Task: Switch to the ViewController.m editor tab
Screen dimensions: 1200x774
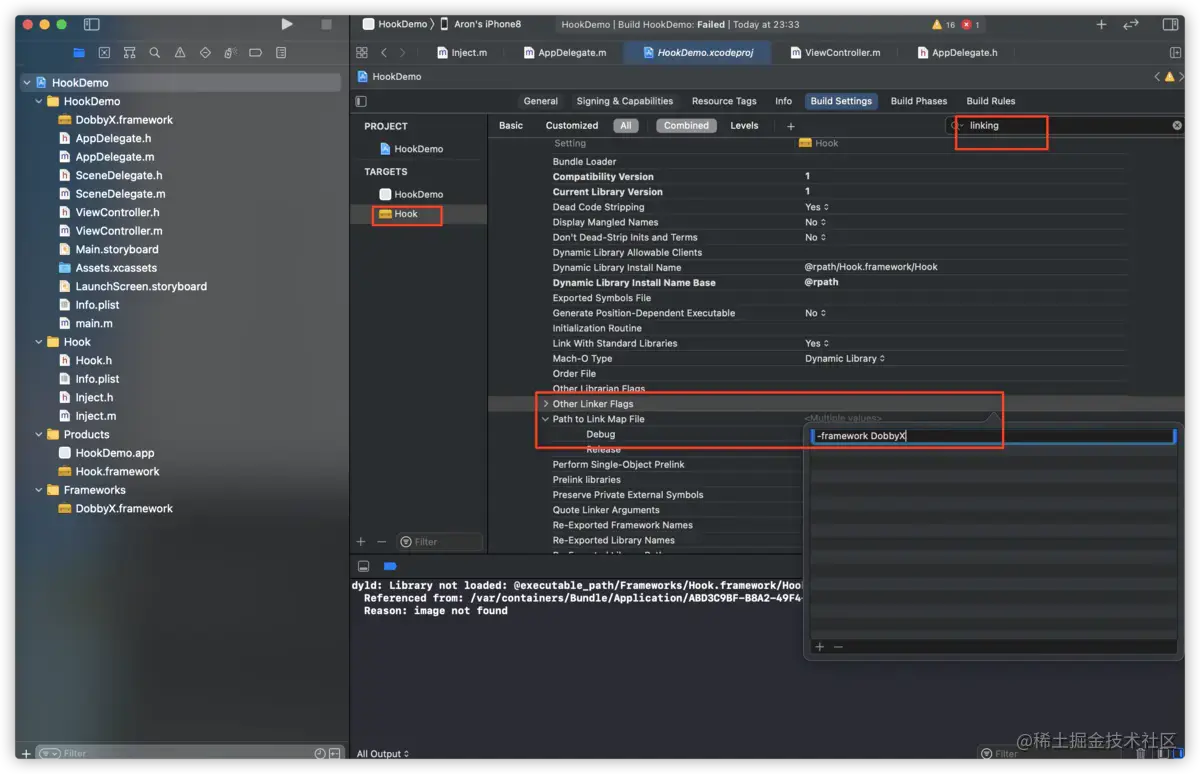Action: [835, 52]
